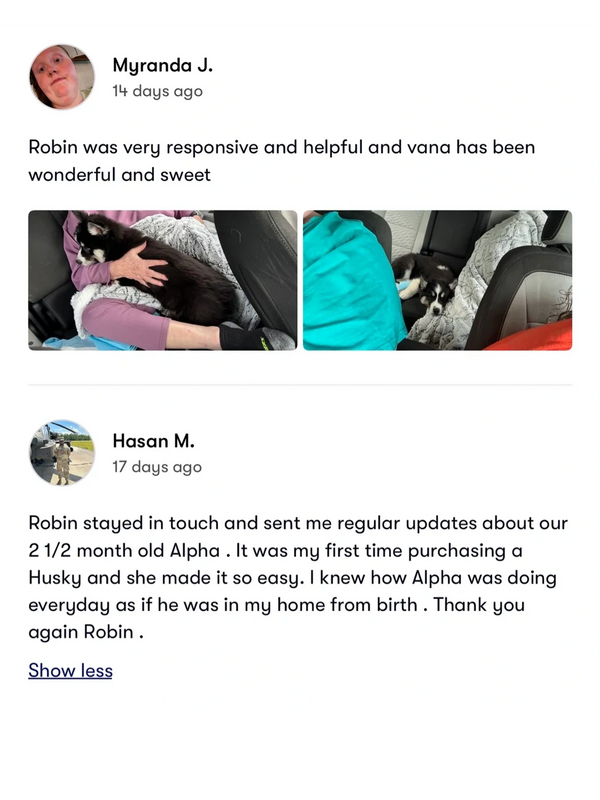600x800 pixels.
Task: Click the black bar at the bottom
Action: tap(300, 760)
